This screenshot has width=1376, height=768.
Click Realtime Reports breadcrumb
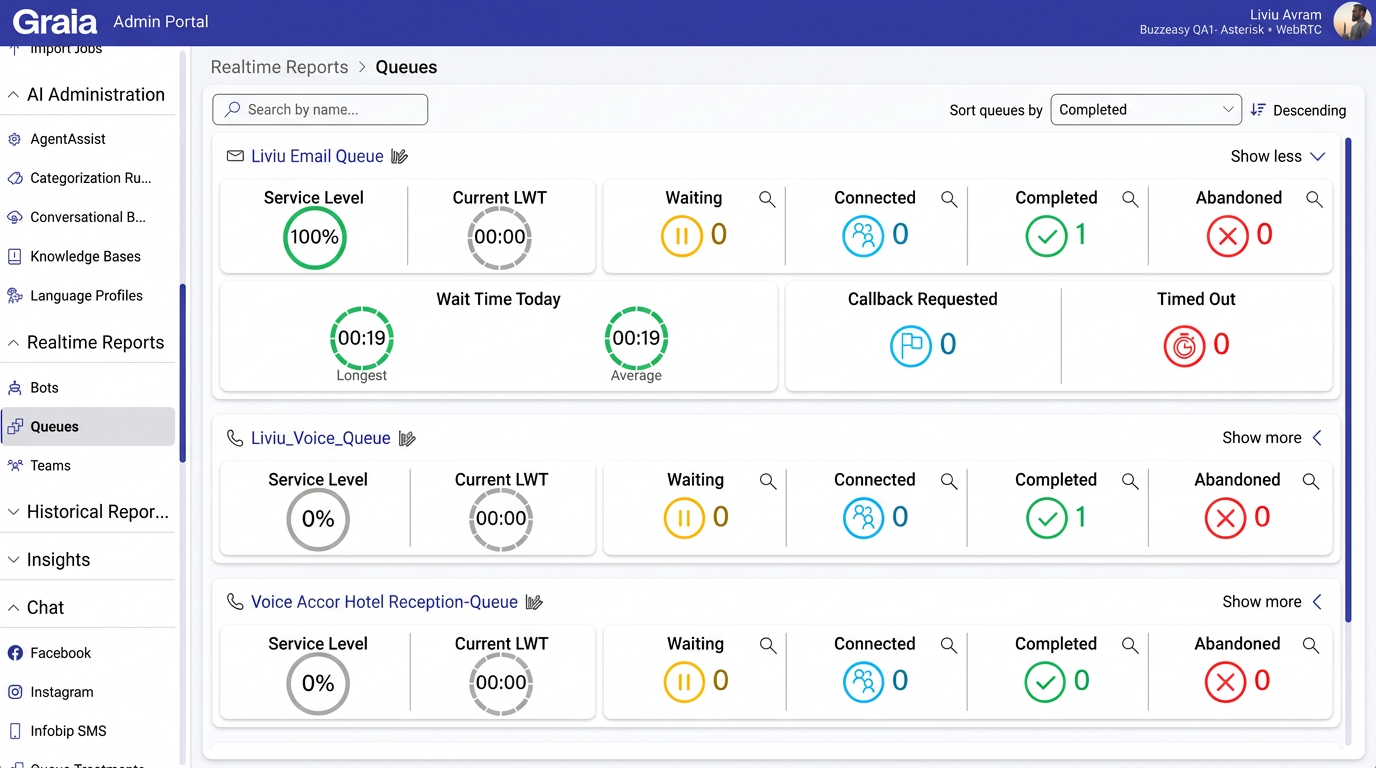coord(279,67)
